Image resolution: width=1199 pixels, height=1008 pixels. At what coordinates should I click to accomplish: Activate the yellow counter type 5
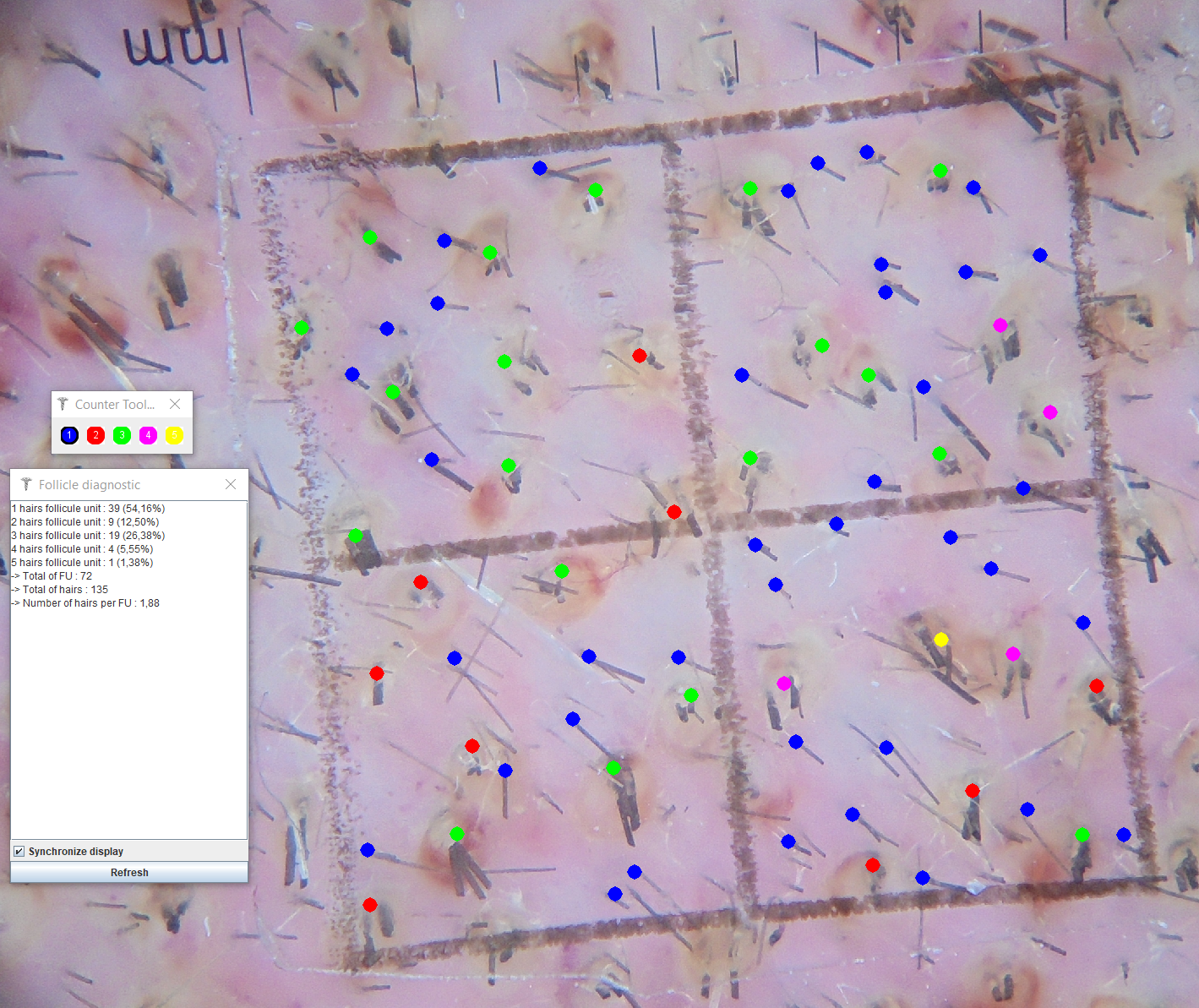coord(174,435)
